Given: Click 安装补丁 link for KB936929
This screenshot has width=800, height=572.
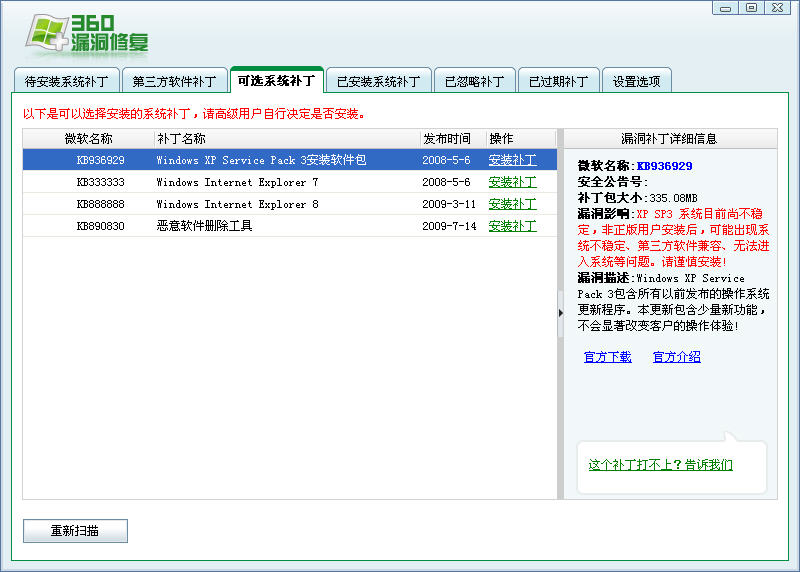Looking at the screenshot, I should (512, 160).
